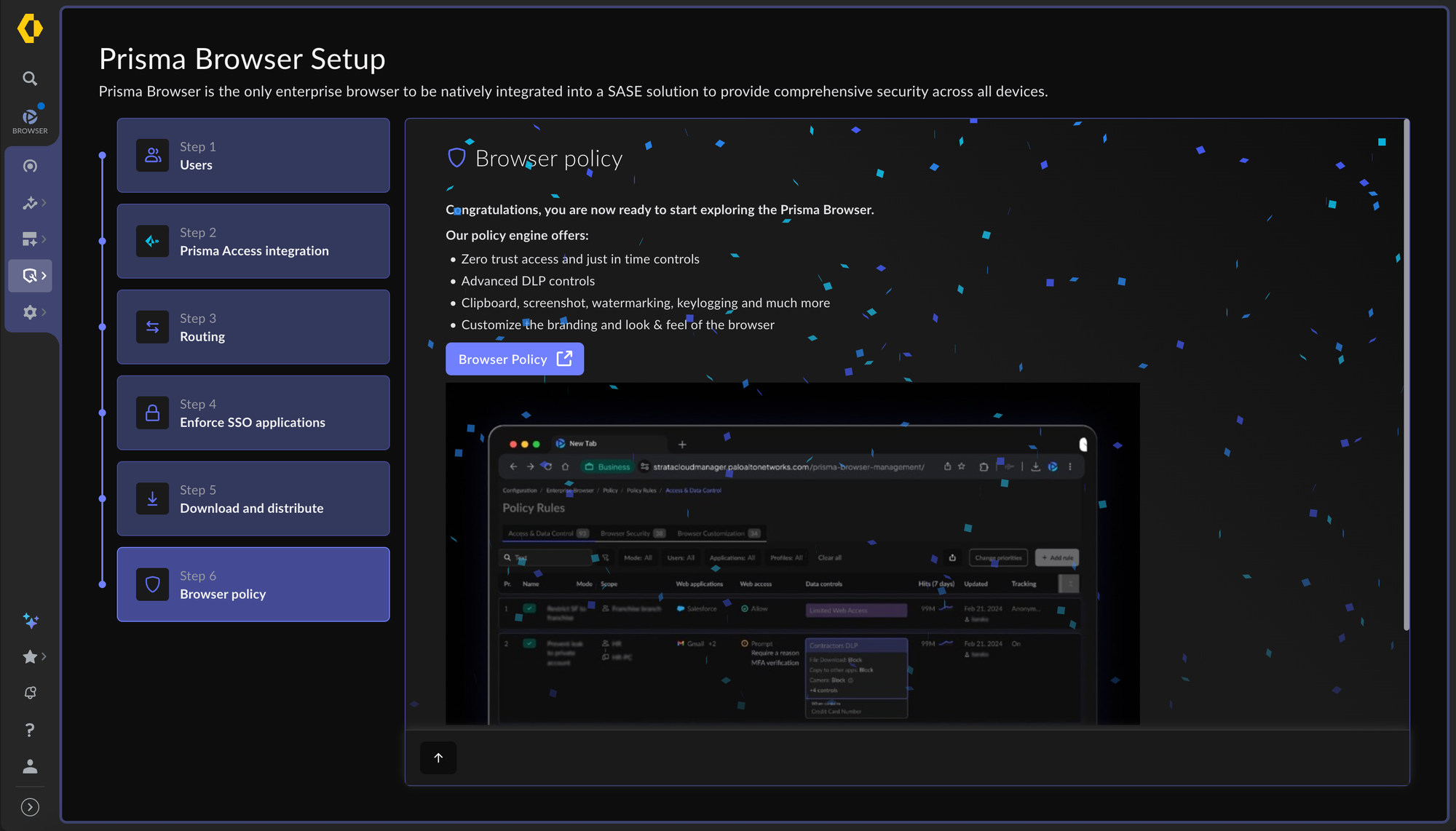
Task: Select Step 4 Enforce SSO applications
Action: click(253, 413)
